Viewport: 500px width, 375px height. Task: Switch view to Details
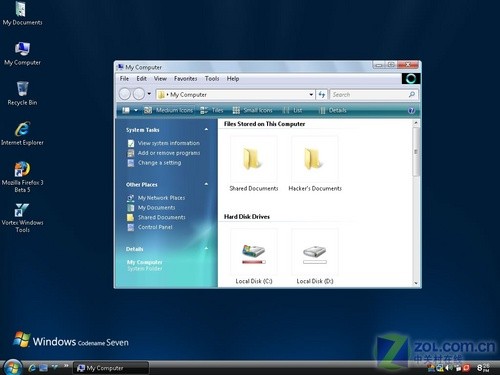(x=332, y=110)
